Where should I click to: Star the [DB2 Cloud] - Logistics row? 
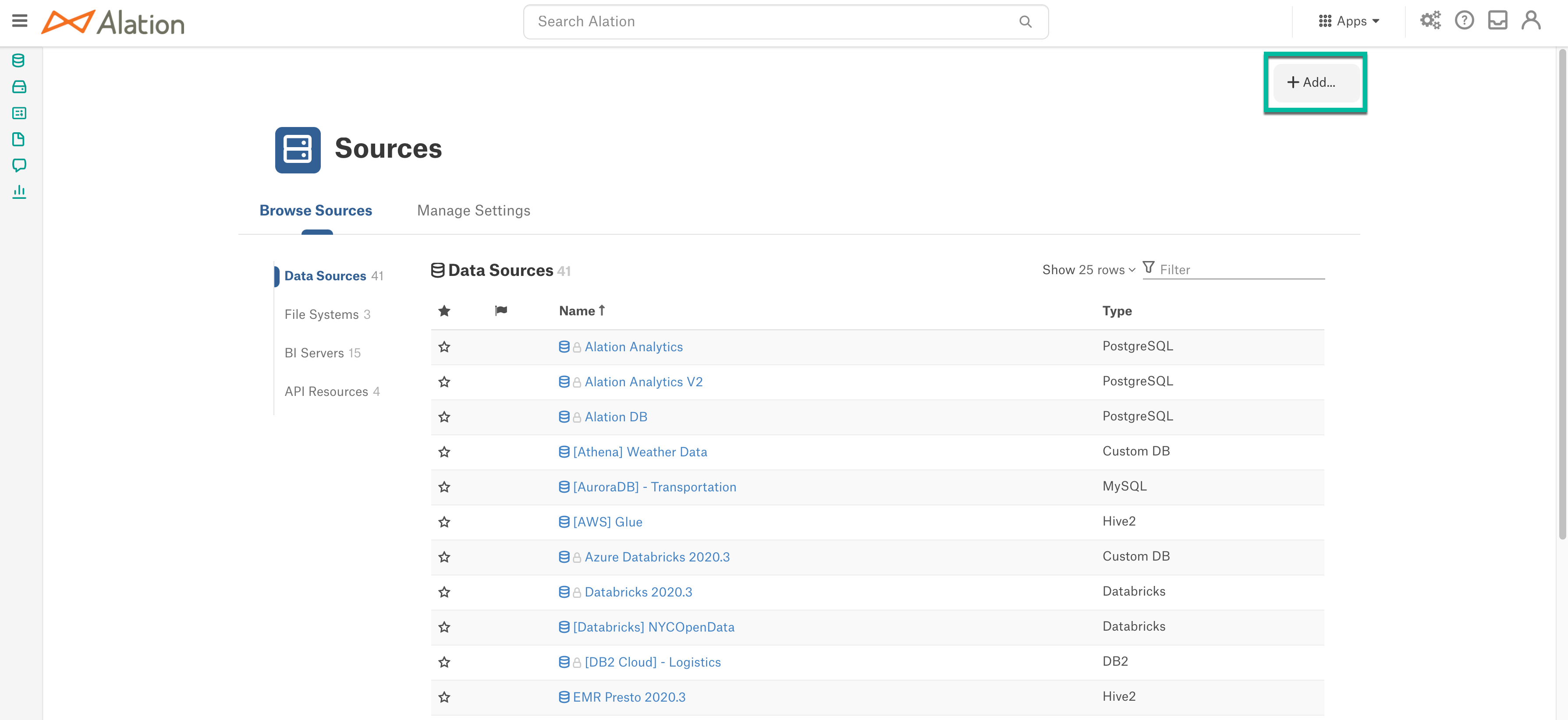coord(444,662)
